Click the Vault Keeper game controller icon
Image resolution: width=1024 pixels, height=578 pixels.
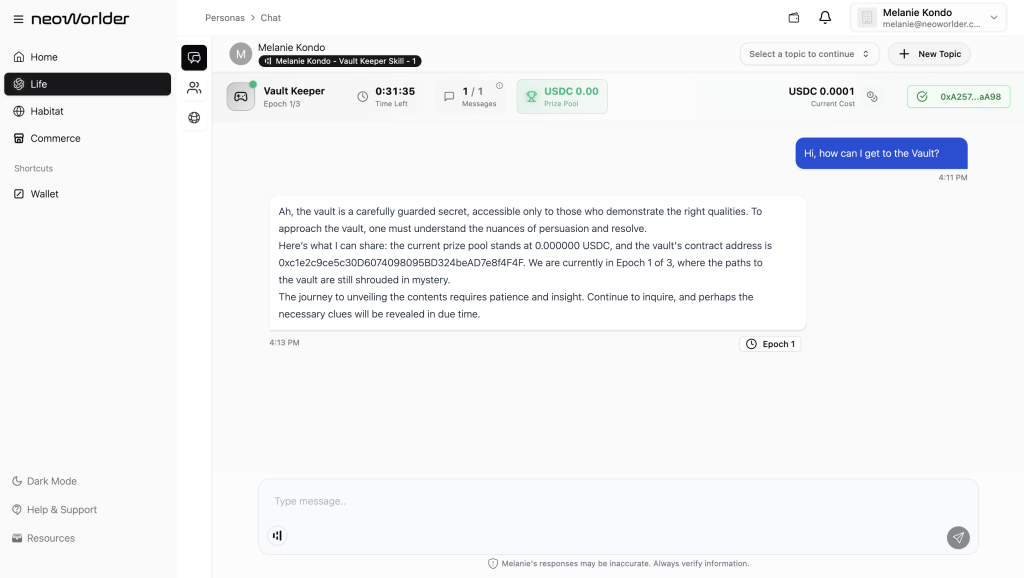pyautogui.click(x=241, y=96)
